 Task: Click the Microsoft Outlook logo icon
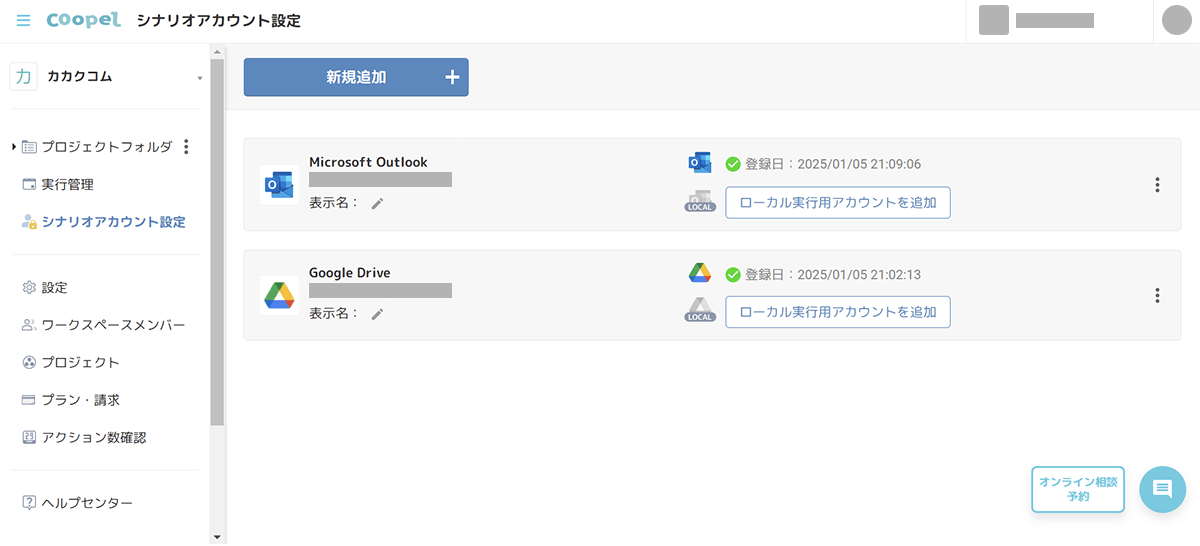279,185
